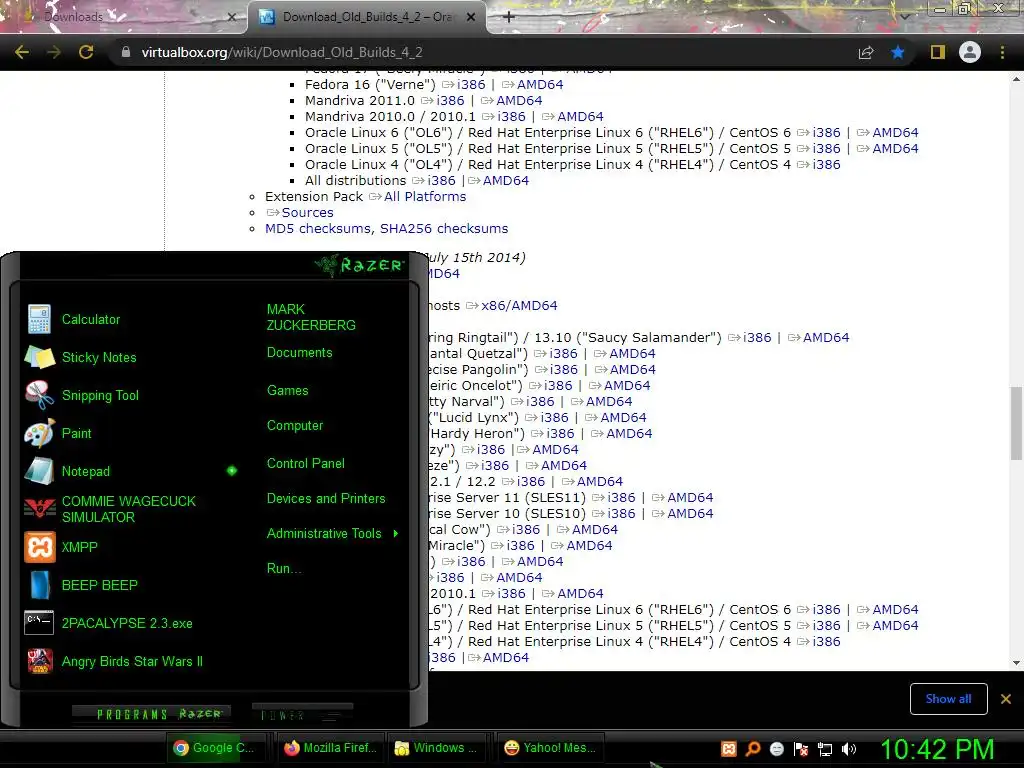Start Paint via its palette icon
The height and width of the screenshot is (768, 1024).
40,433
